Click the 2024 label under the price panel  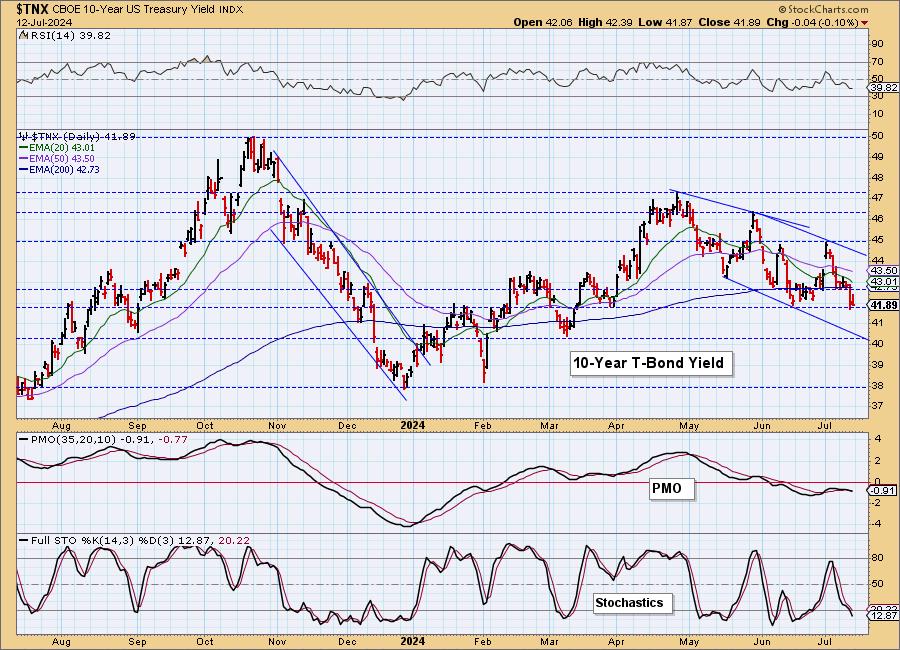pyautogui.click(x=412, y=425)
